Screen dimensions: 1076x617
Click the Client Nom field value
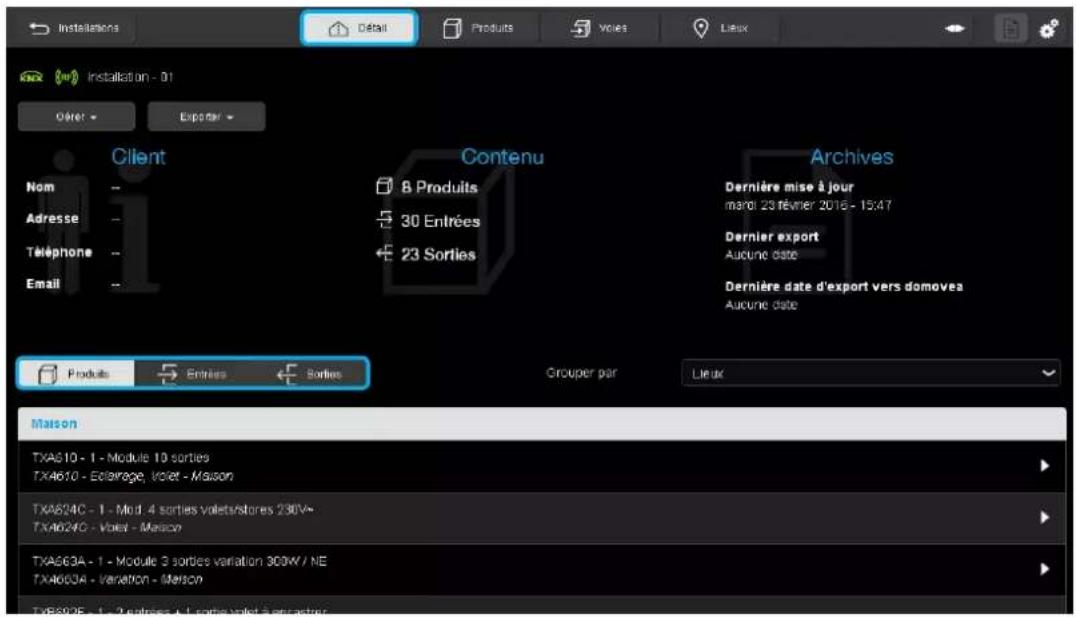tap(115, 187)
